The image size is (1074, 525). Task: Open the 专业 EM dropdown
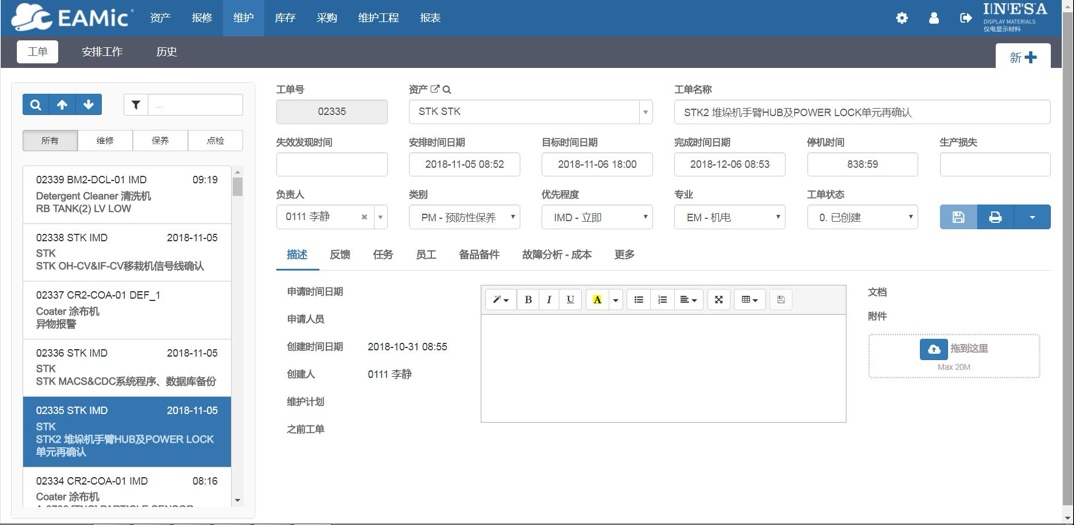[729, 217]
